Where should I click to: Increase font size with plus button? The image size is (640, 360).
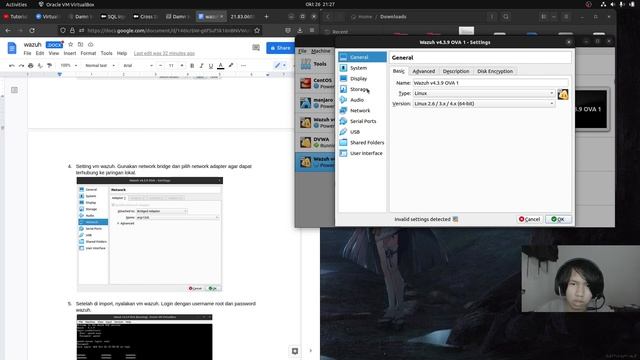(182, 65)
